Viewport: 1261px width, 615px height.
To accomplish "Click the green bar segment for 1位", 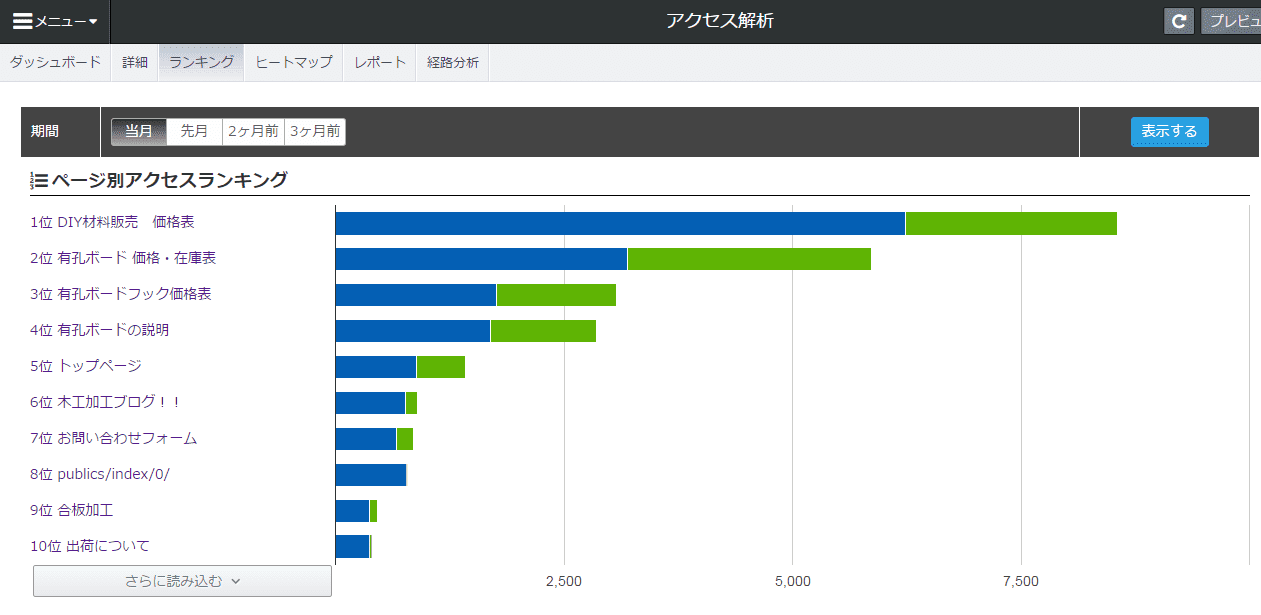I will [1010, 223].
